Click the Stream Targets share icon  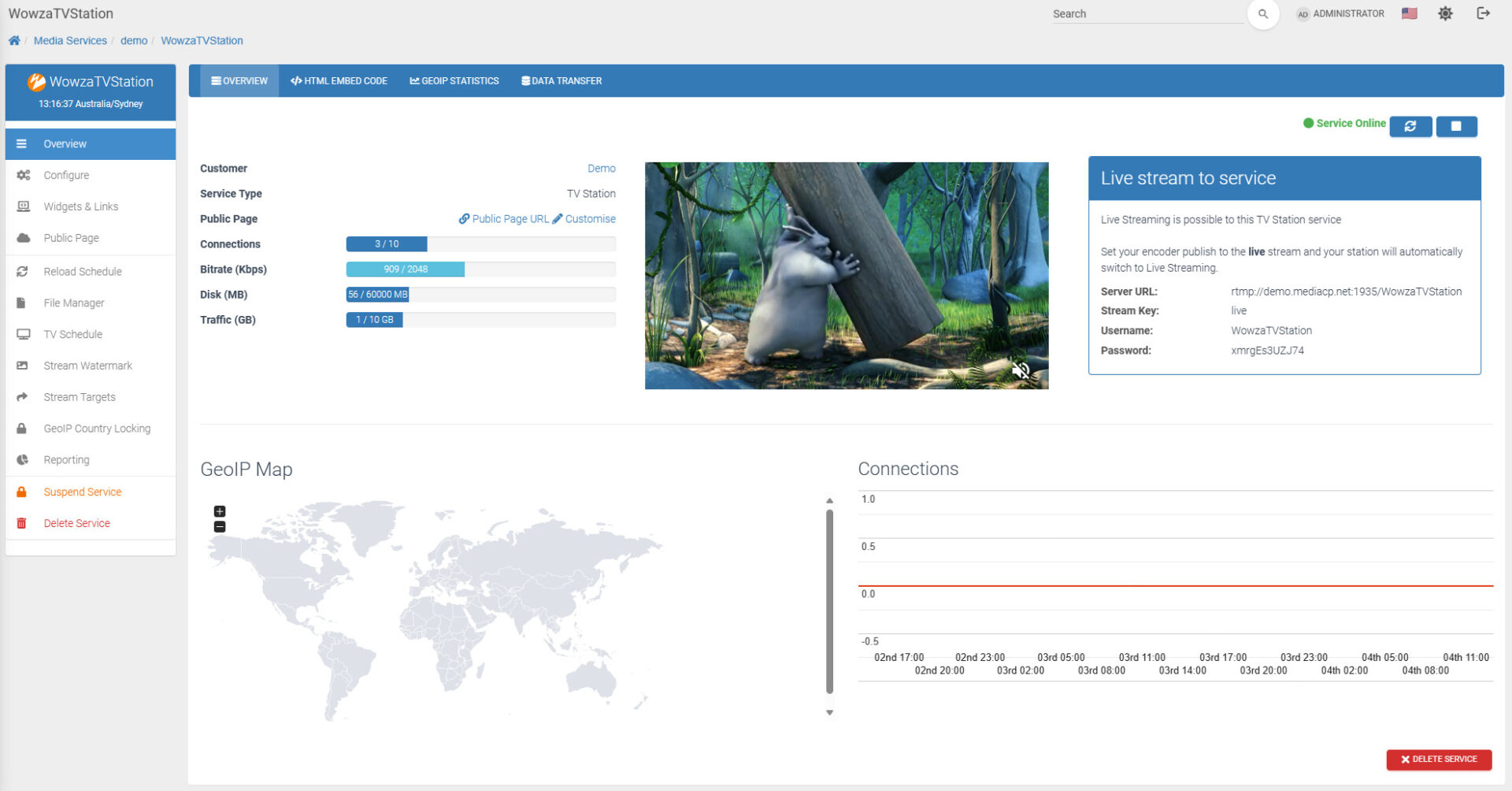click(22, 397)
